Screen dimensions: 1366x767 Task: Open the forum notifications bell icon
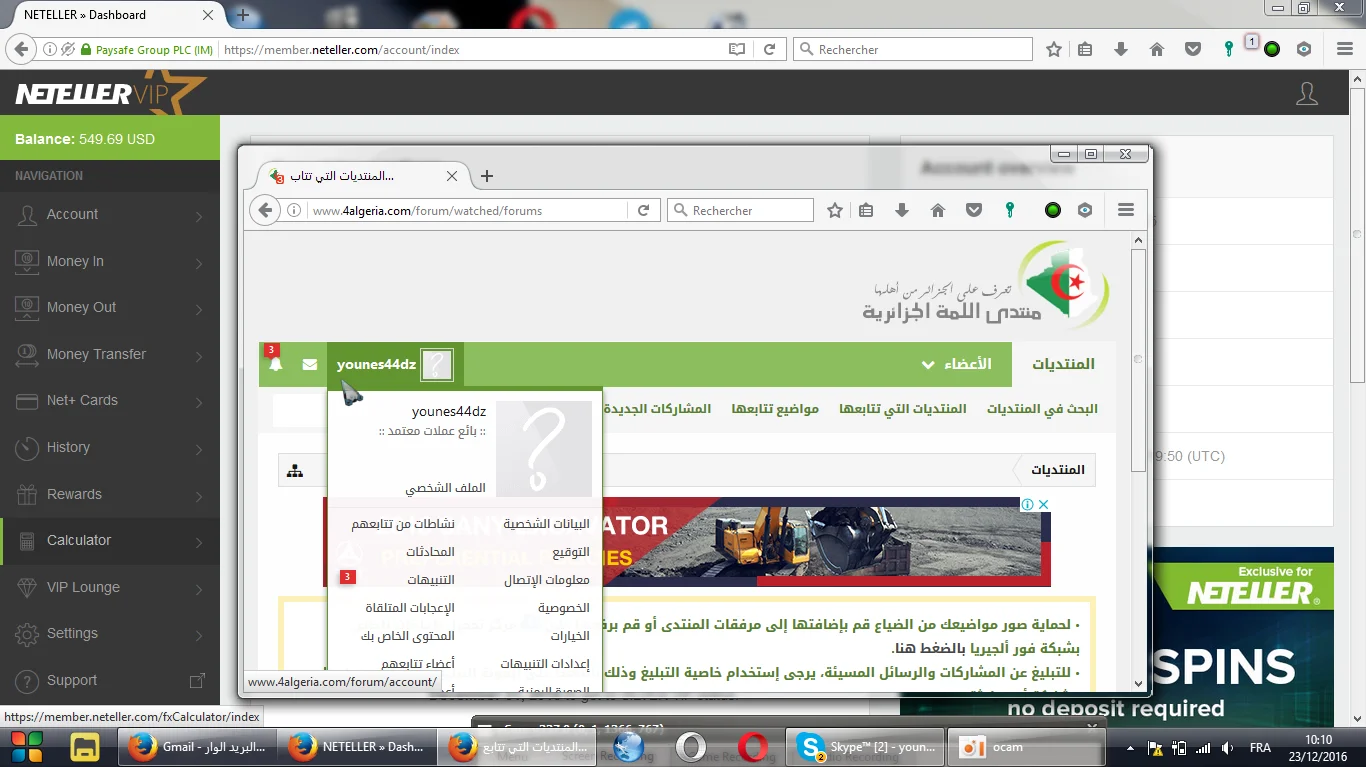(275, 365)
